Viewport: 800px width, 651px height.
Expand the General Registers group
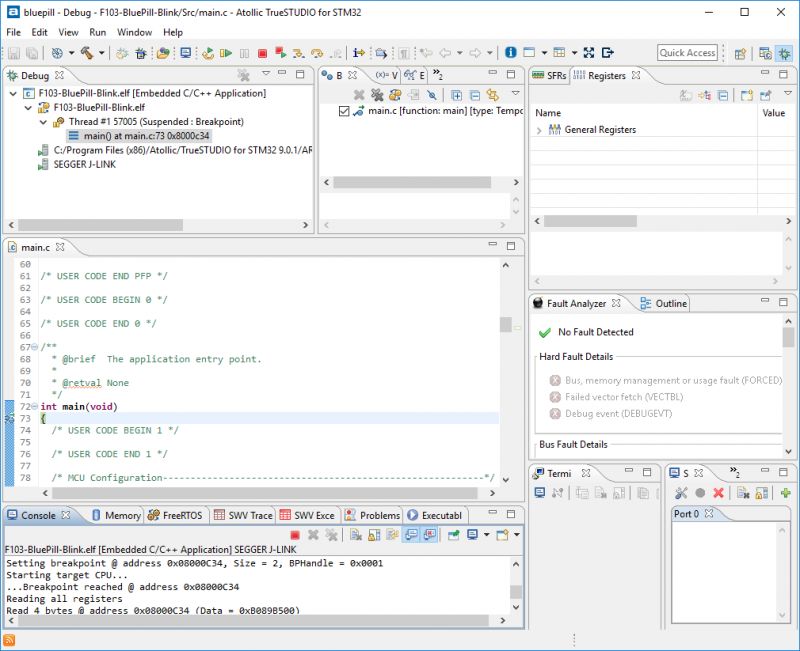(x=539, y=130)
